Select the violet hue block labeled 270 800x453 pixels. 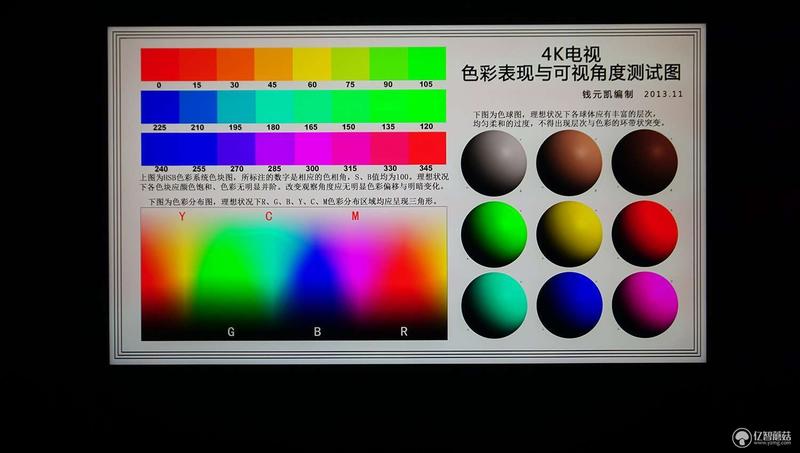point(237,149)
